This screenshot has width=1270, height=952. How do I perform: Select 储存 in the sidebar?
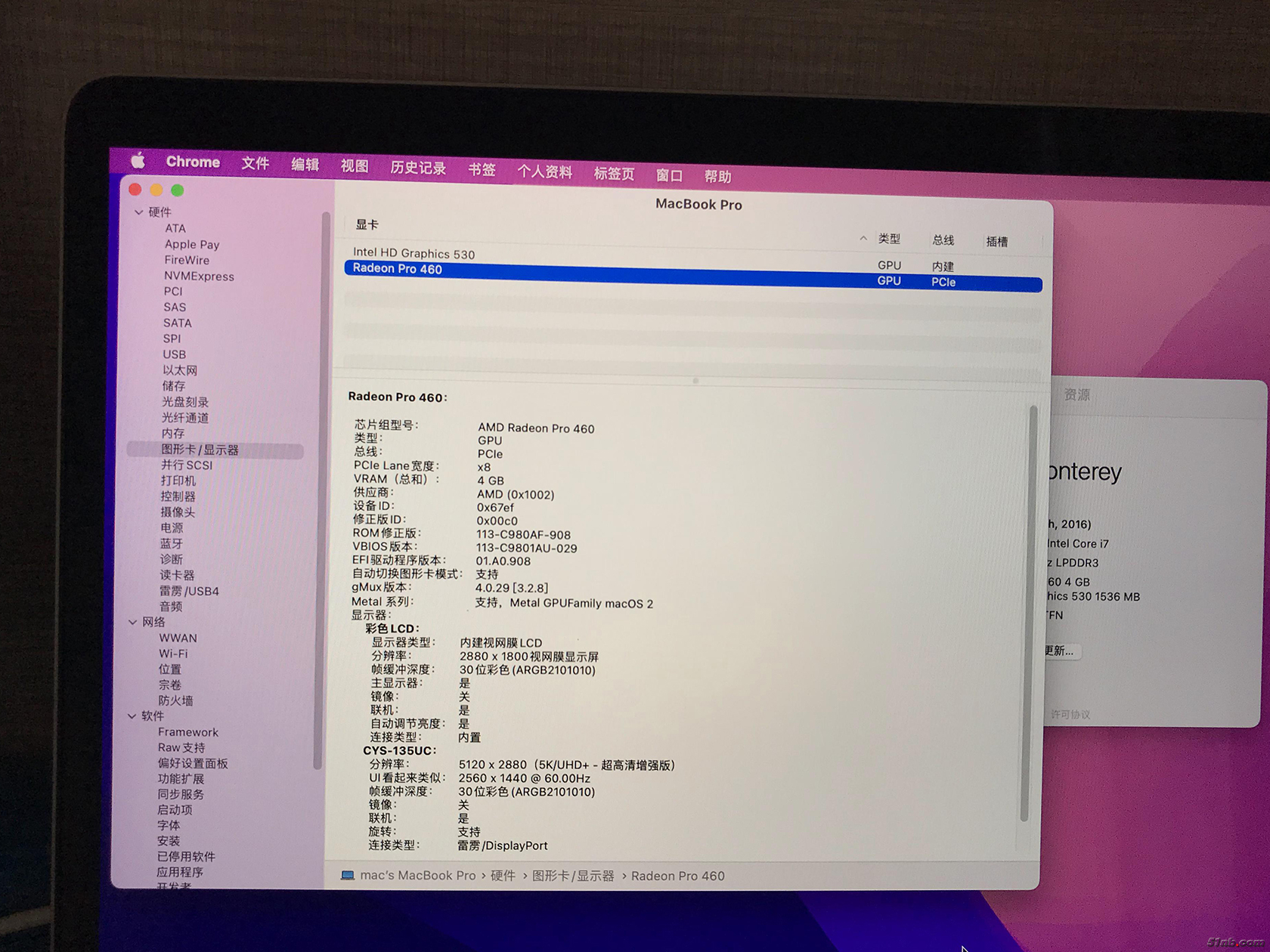174,385
